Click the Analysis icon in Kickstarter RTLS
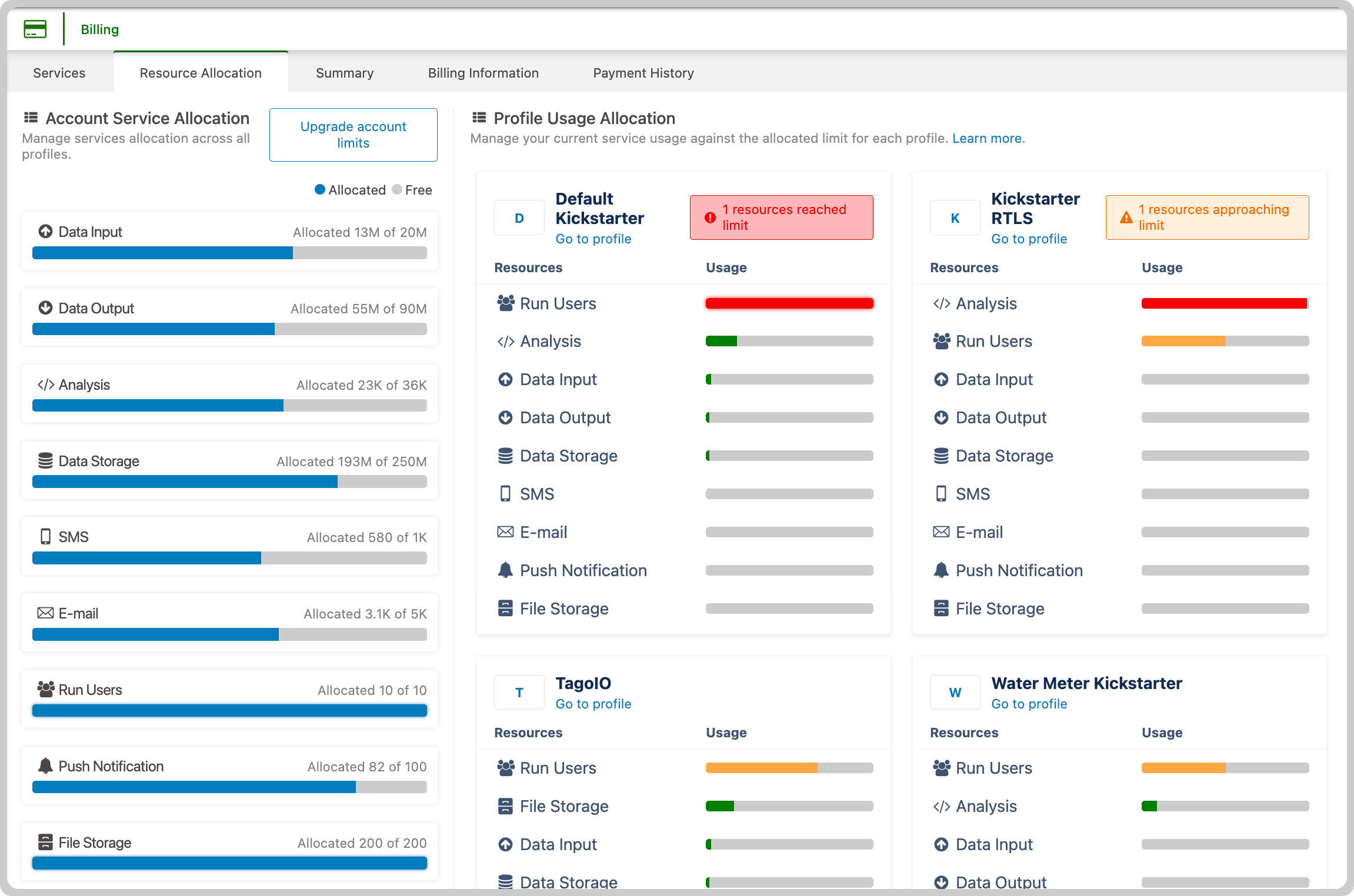 [942, 303]
